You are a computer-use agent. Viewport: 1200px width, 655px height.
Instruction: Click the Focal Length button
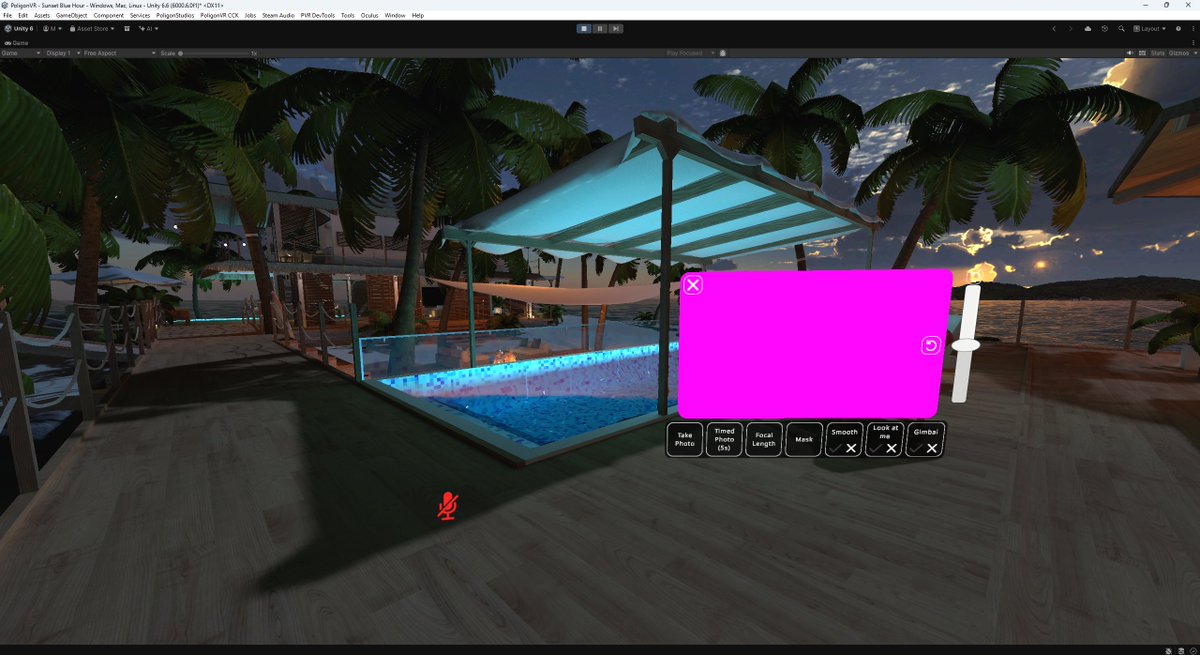click(x=765, y=439)
